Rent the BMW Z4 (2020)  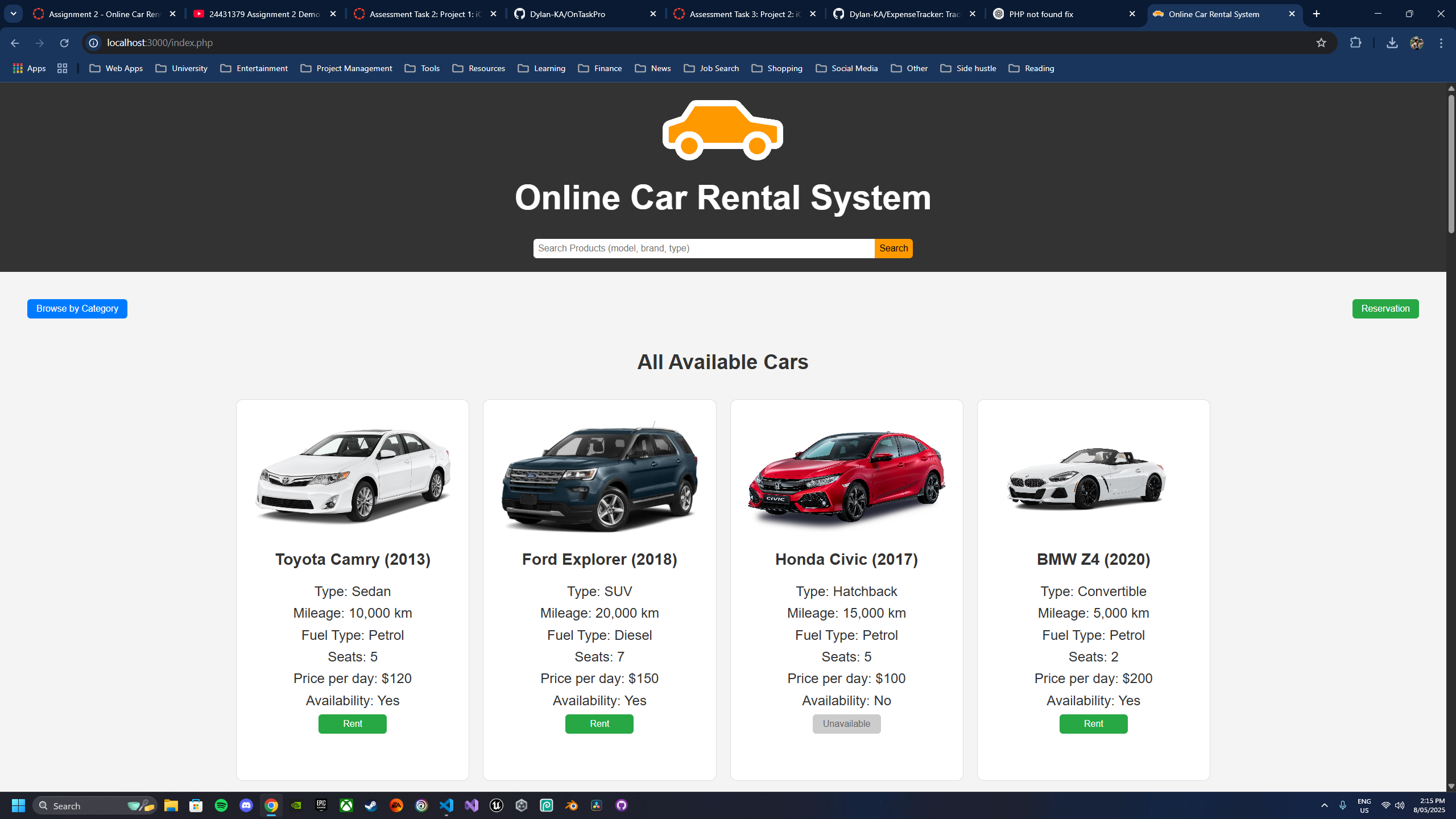(x=1093, y=724)
